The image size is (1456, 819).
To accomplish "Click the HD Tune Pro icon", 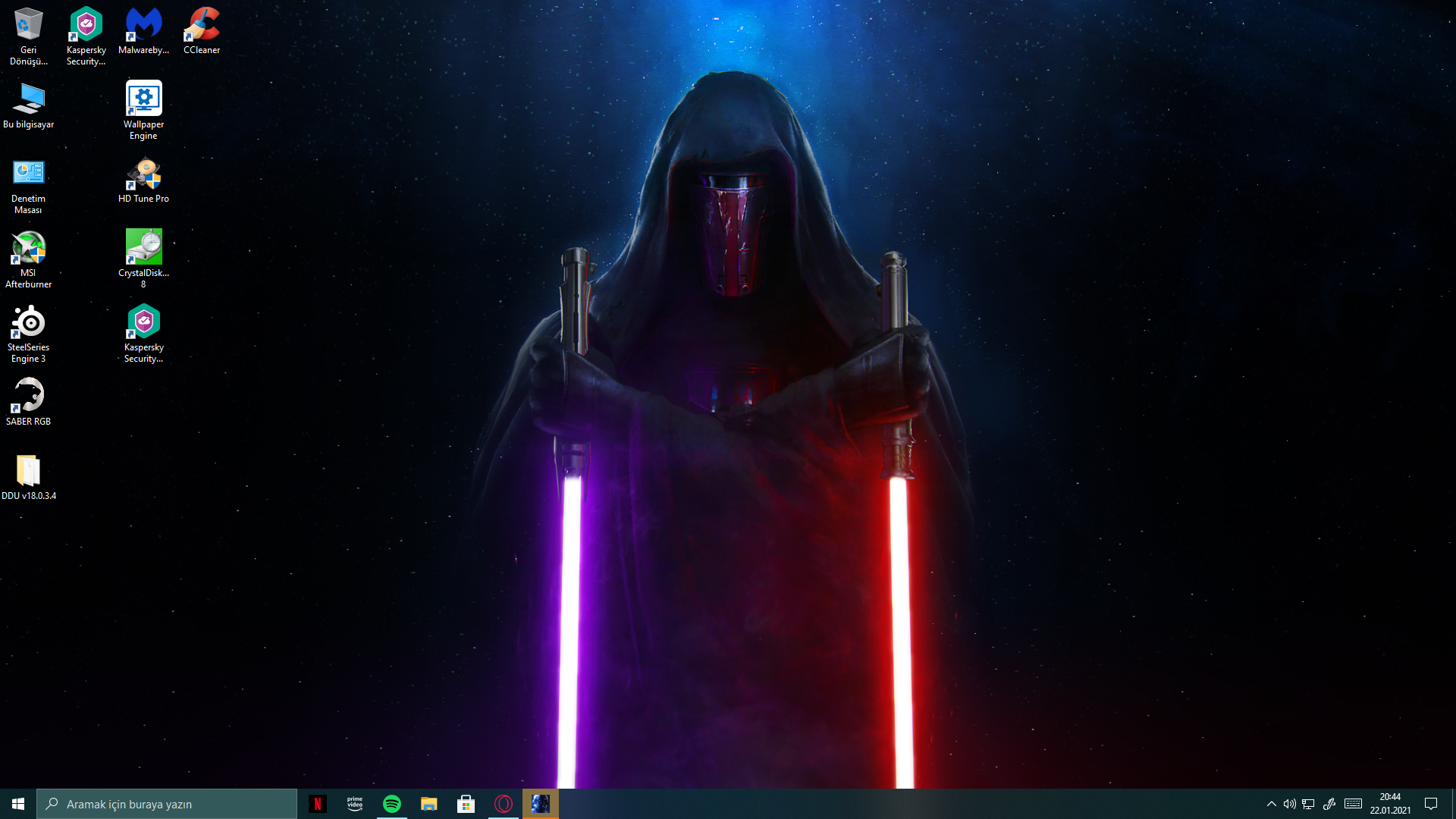I will coord(143,174).
